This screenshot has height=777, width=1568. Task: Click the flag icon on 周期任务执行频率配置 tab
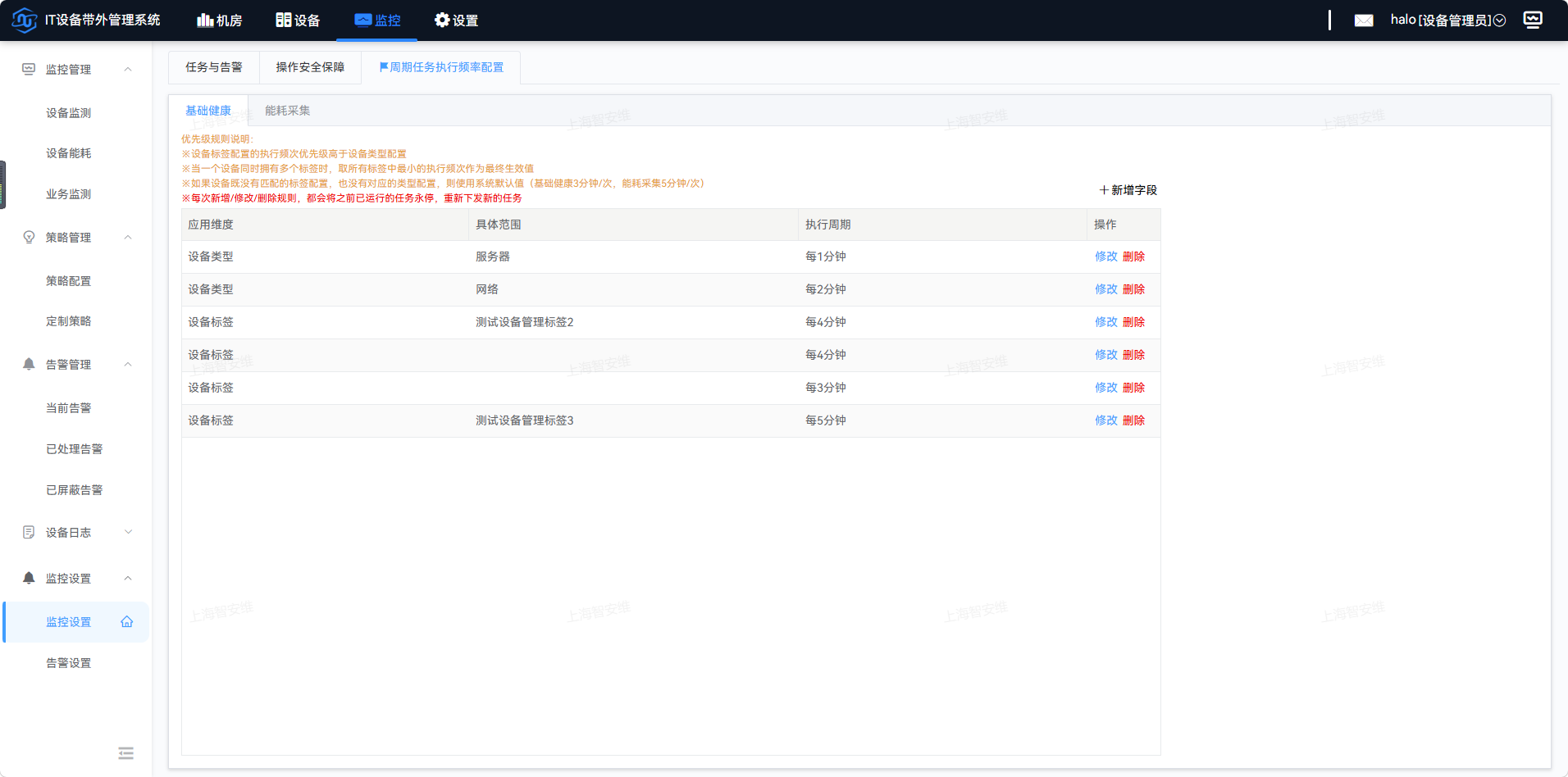click(383, 67)
